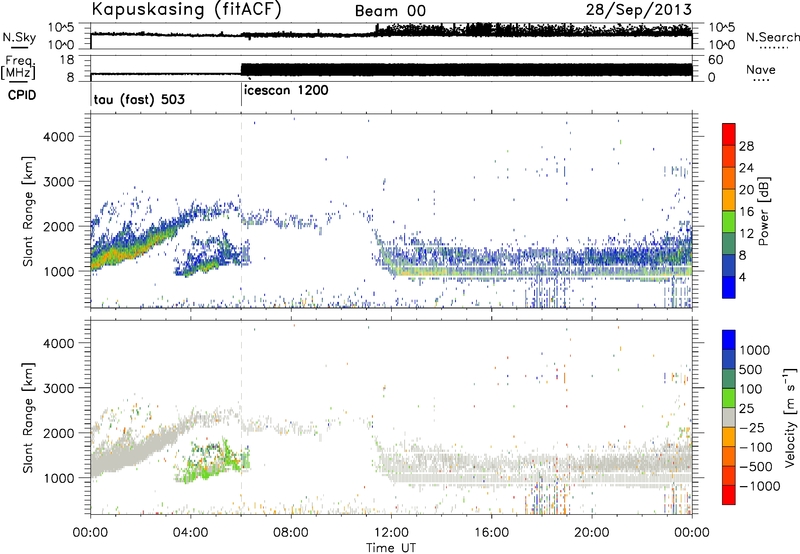800x554 pixels.
Task: Click the '1000' tick on velocity panel range axis
Action: tap(58, 478)
